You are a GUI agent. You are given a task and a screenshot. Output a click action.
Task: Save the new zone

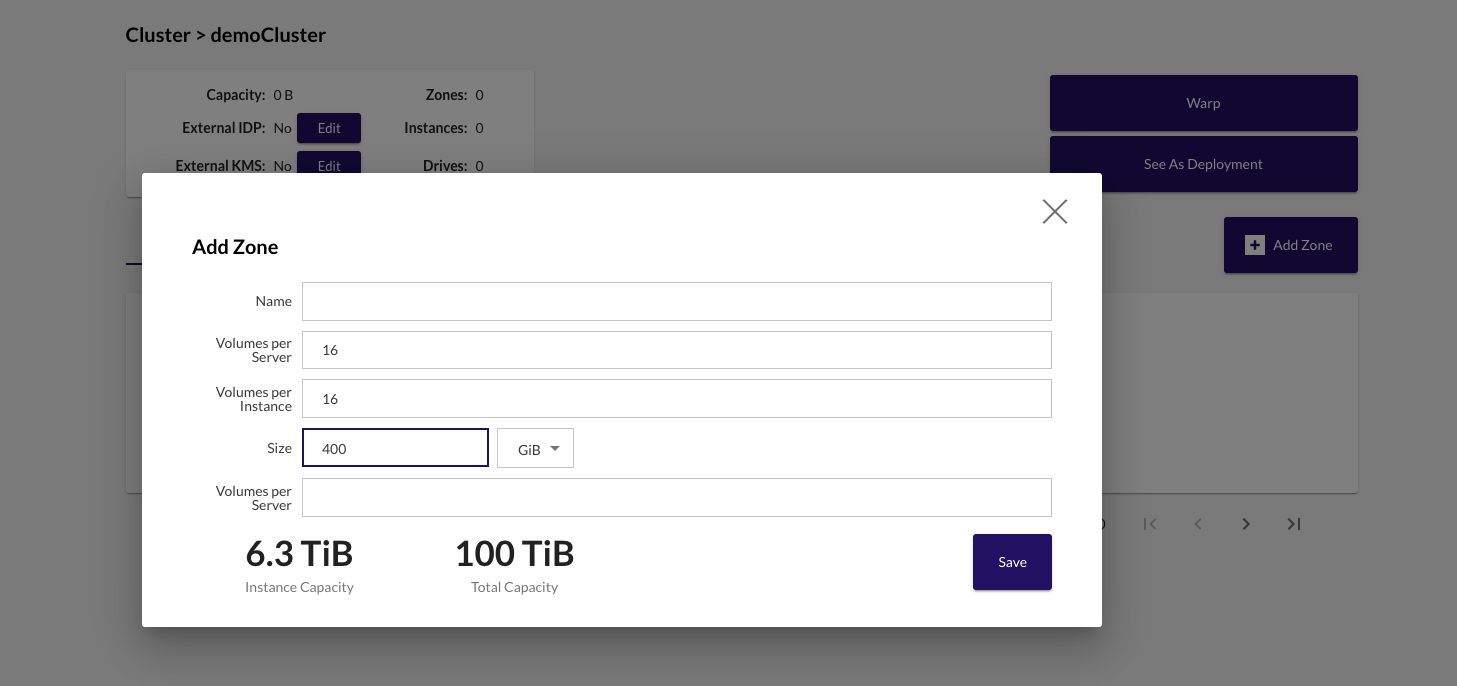tap(1012, 562)
